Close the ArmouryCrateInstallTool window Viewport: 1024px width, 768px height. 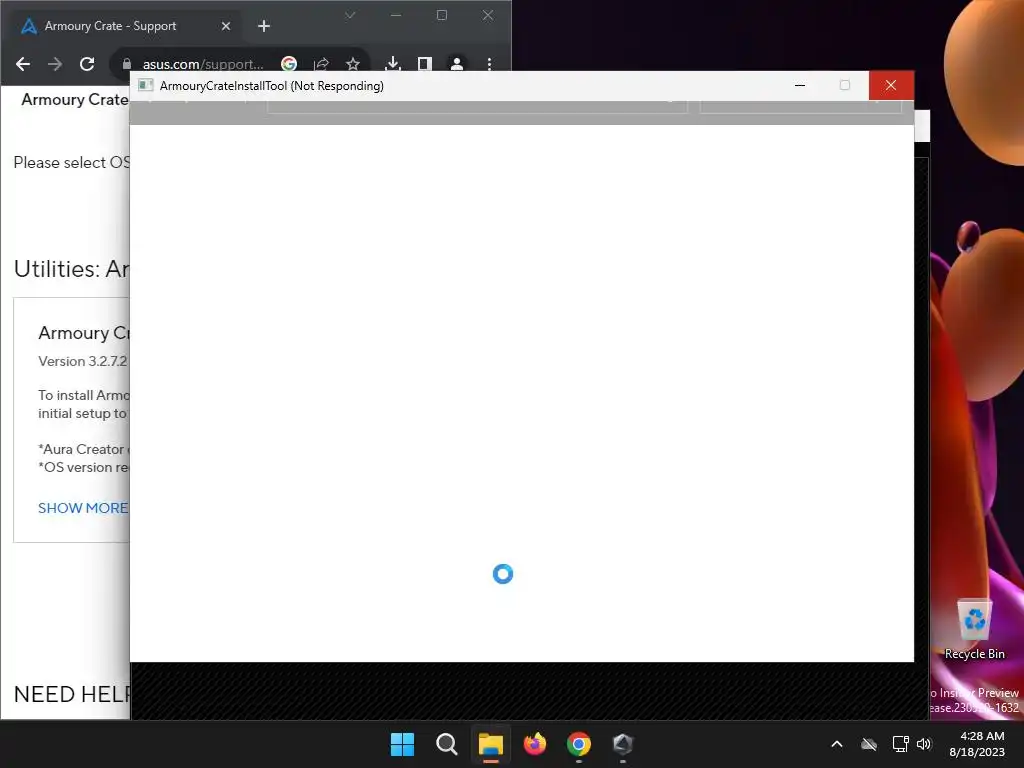click(891, 86)
